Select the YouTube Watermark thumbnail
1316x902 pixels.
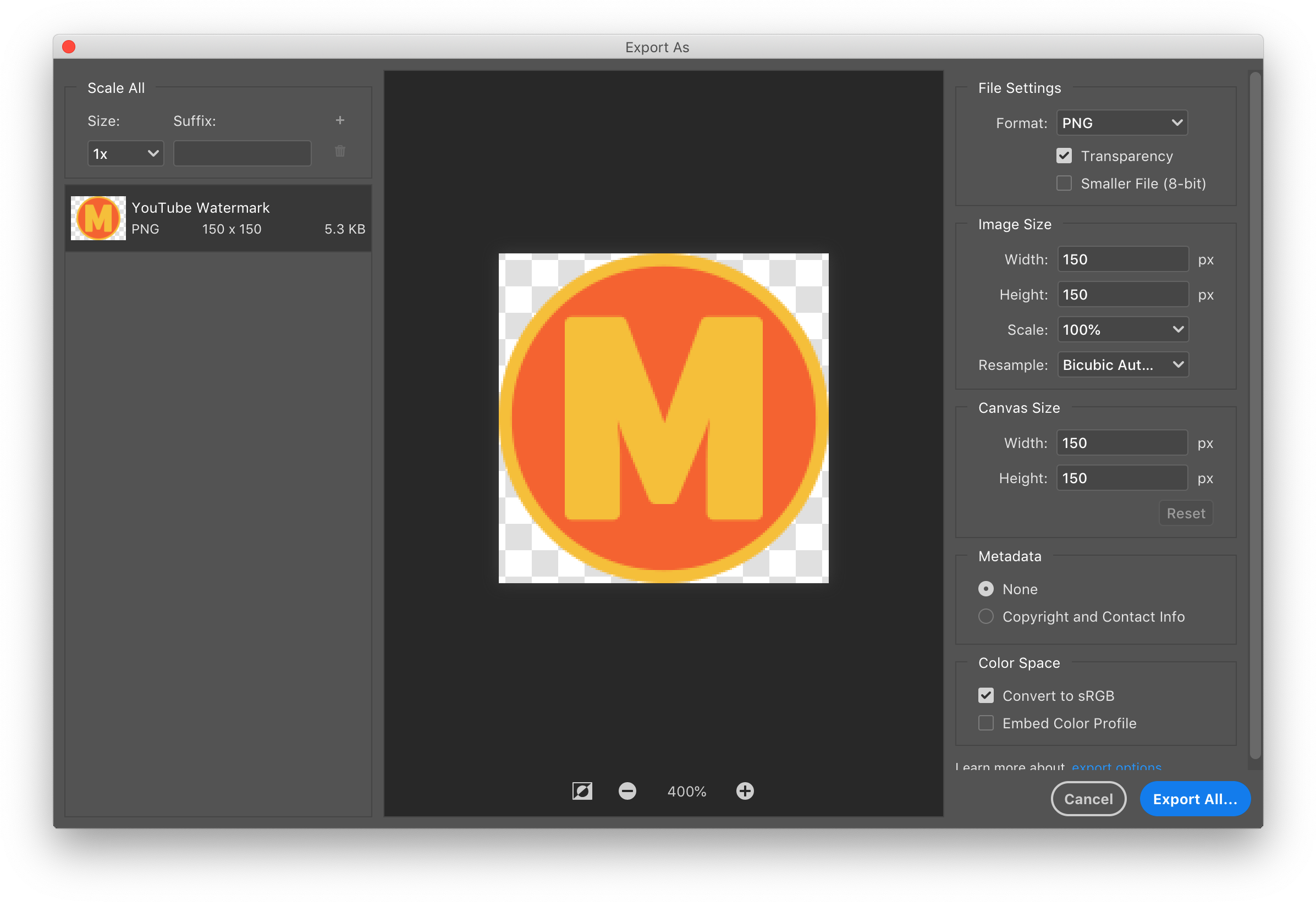pos(98,218)
